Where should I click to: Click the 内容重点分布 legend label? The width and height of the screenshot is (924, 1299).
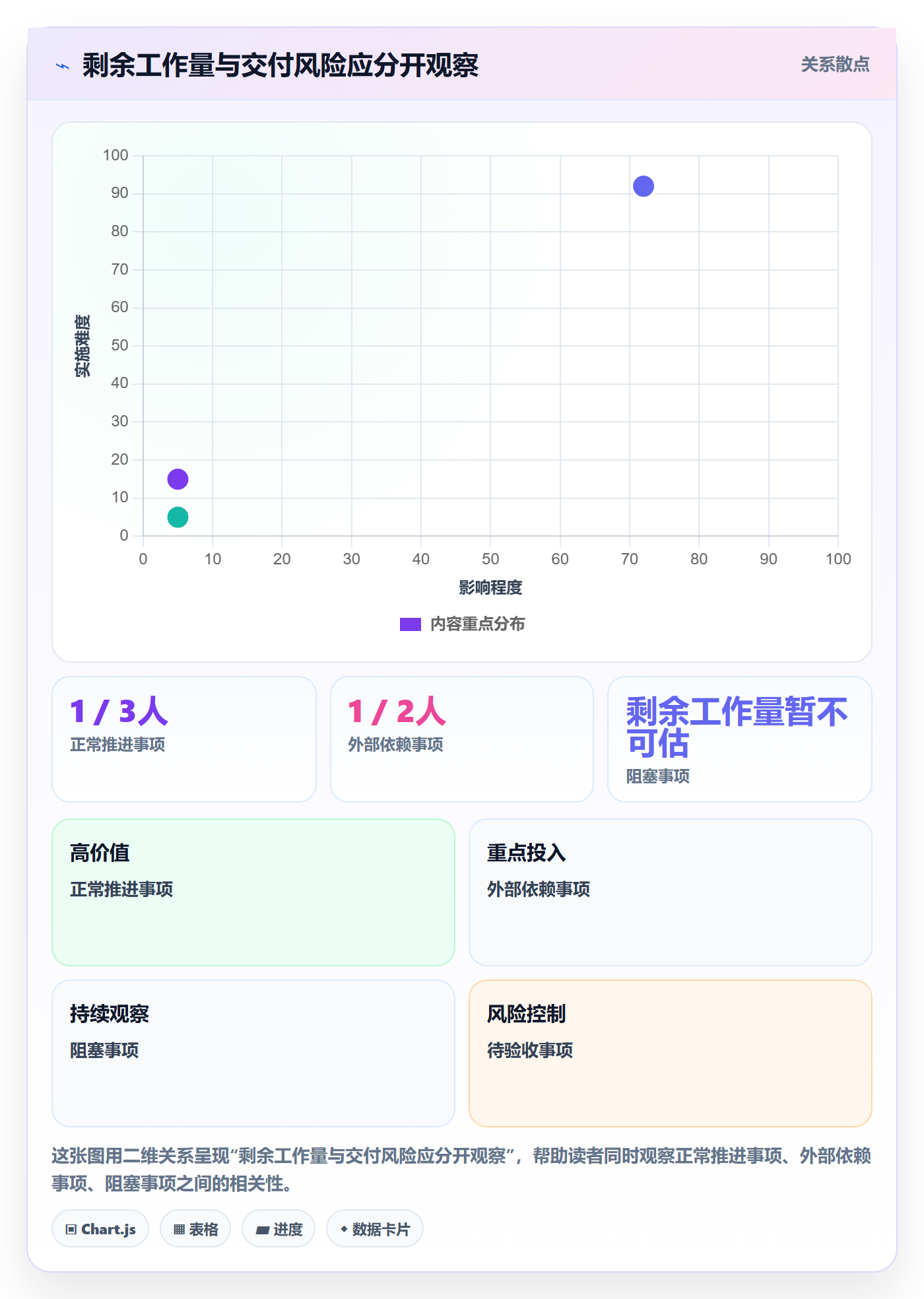477,624
